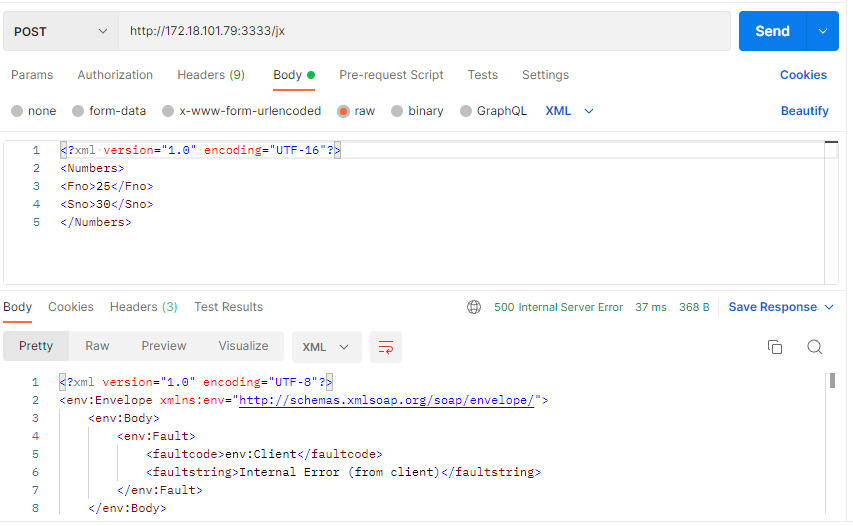Click the response pane vertical scrollbar
This screenshot has height=526, width=853.
(832, 381)
